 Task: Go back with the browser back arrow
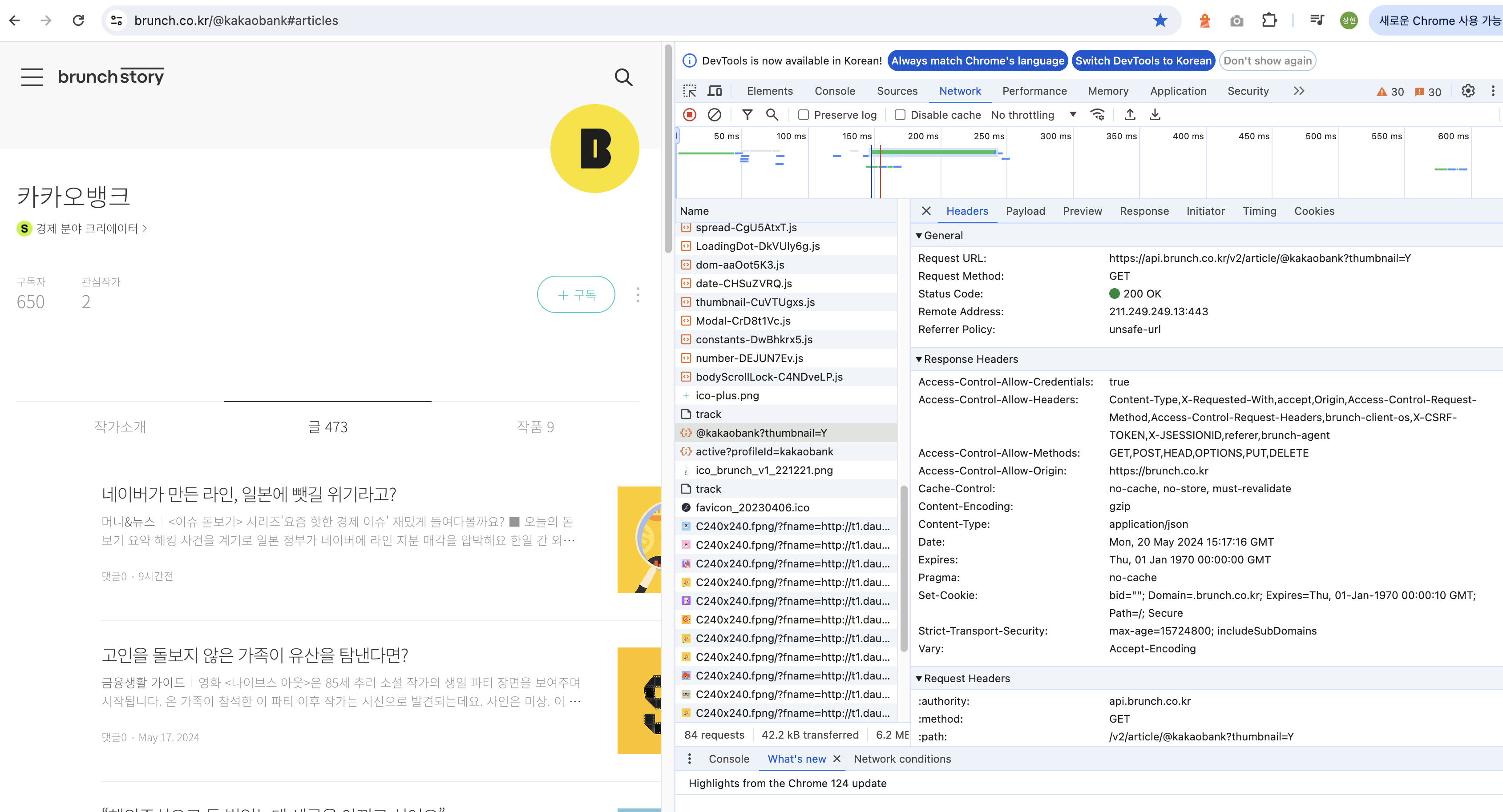15,20
